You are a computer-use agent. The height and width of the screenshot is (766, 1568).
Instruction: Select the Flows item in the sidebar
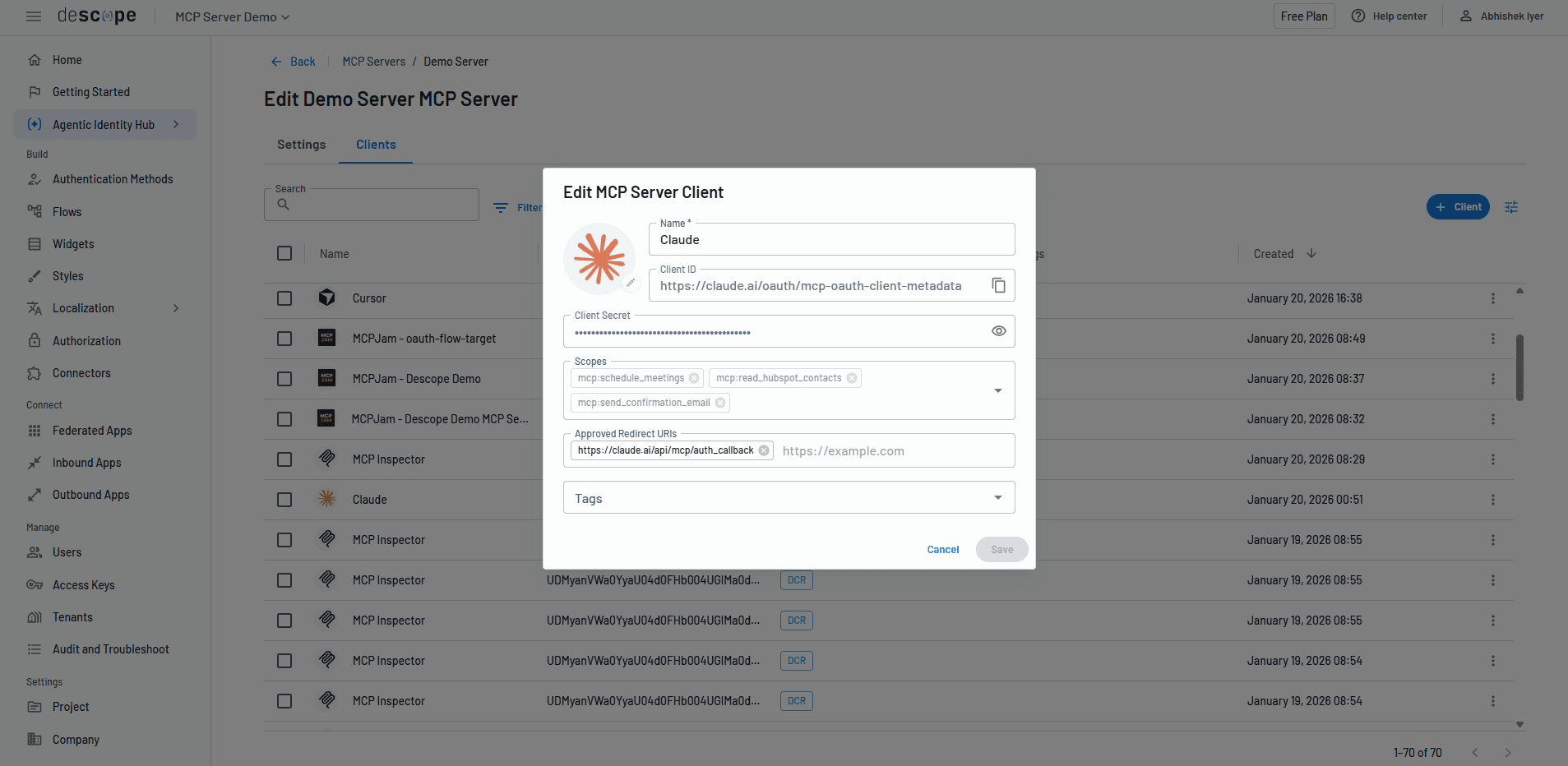coord(66,211)
